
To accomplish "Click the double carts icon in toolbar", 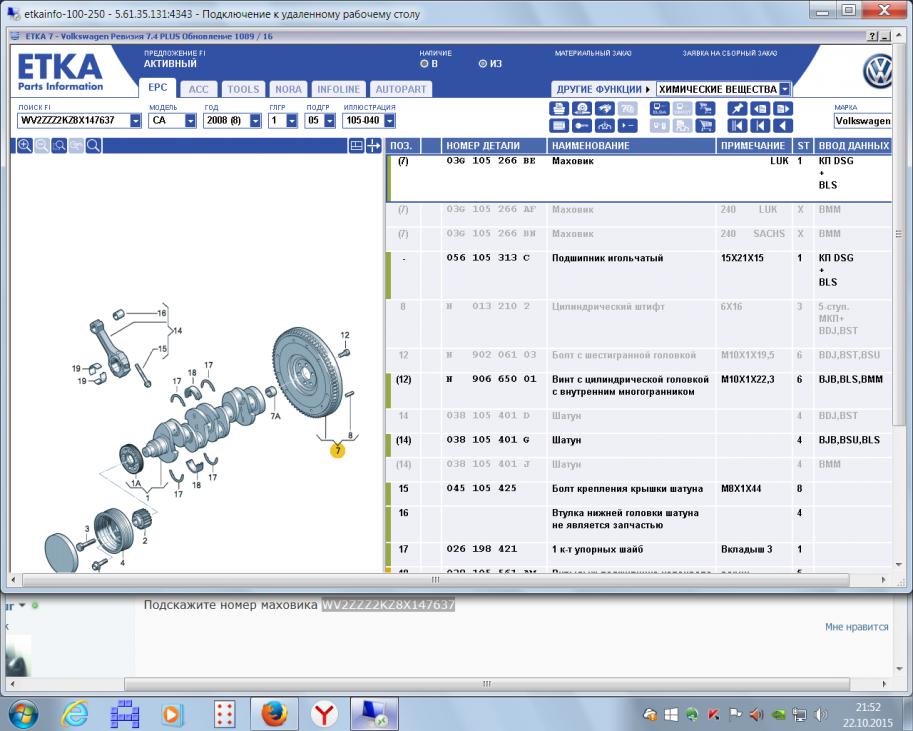I will [706, 108].
